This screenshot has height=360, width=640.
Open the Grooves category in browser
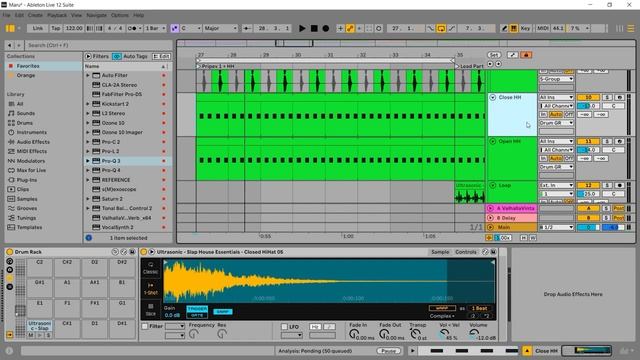coord(27,208)
